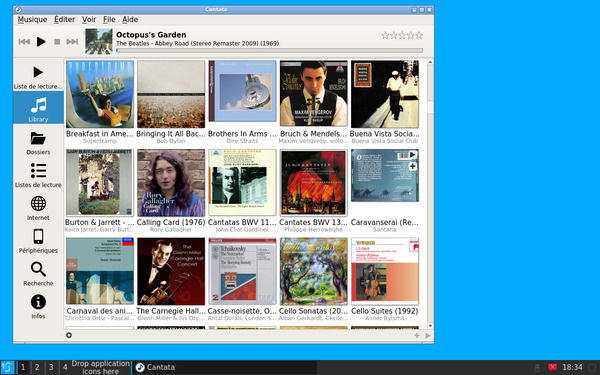The height and width of the screenshot is (375, 600).
Task: Open the Bruch & Mendelssohn album cover
Action: 313,93
